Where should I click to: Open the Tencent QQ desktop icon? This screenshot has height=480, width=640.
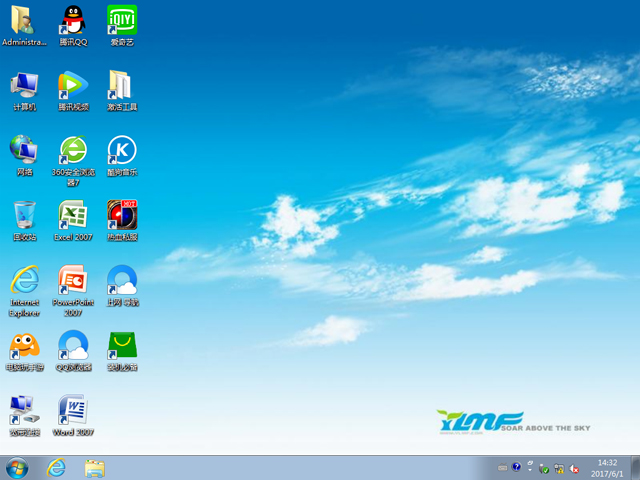click(x=73, y=20)
